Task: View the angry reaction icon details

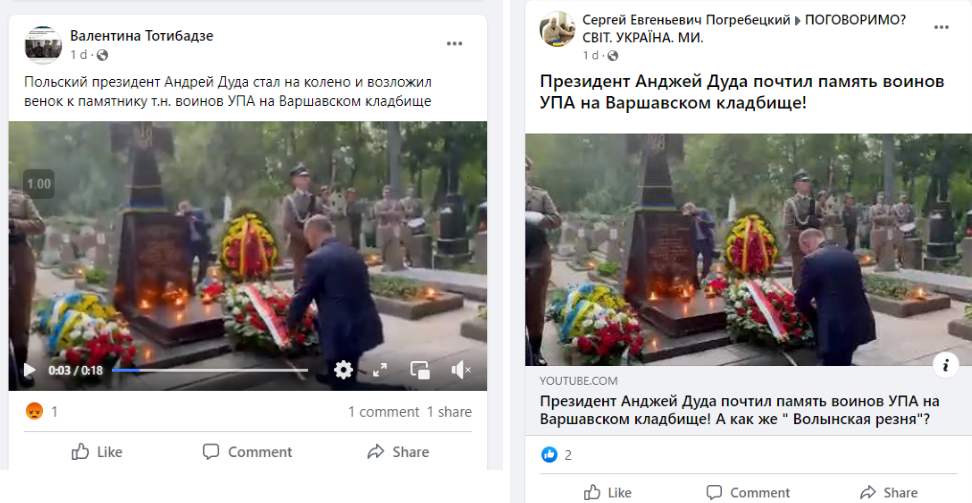Action: coord(34,411)
